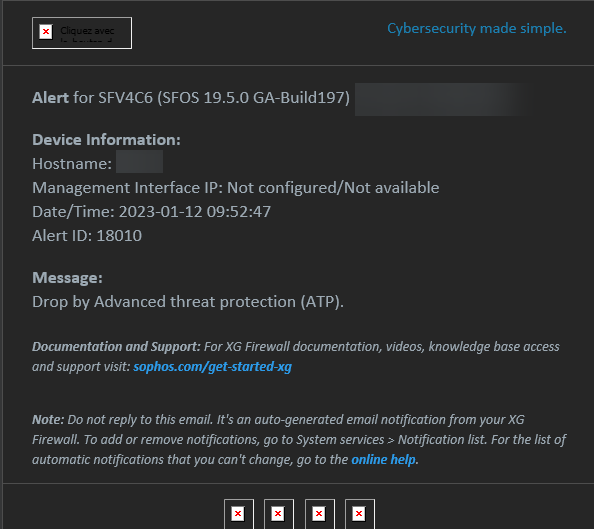Click "Cybersecurity made simple." tagline
594x529 pixels.
(477, 28)
